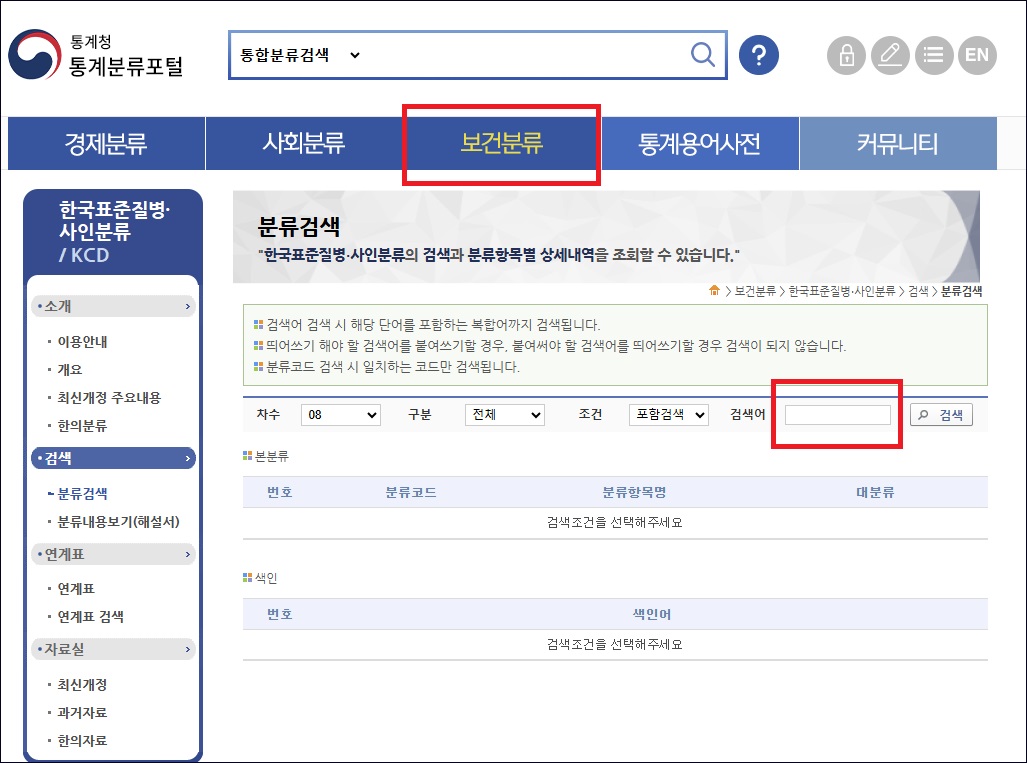Click the 검색어 input field
This screenshot has height=763, width=1027.
[x=837, y=414]
